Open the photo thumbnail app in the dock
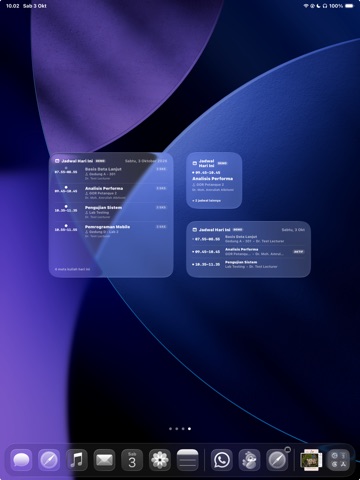360x480 pixels. 311,460
